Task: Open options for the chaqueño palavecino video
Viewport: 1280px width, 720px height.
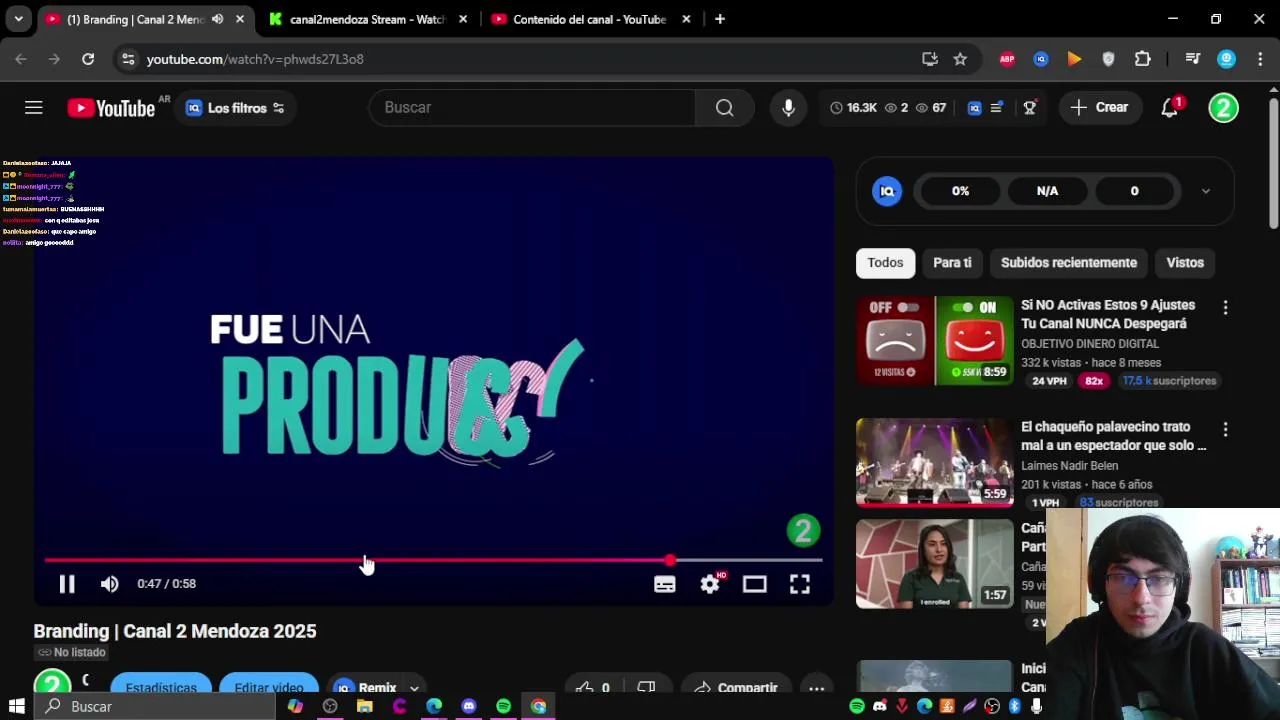Action: pyautogui.click(x=1226, y=430)
